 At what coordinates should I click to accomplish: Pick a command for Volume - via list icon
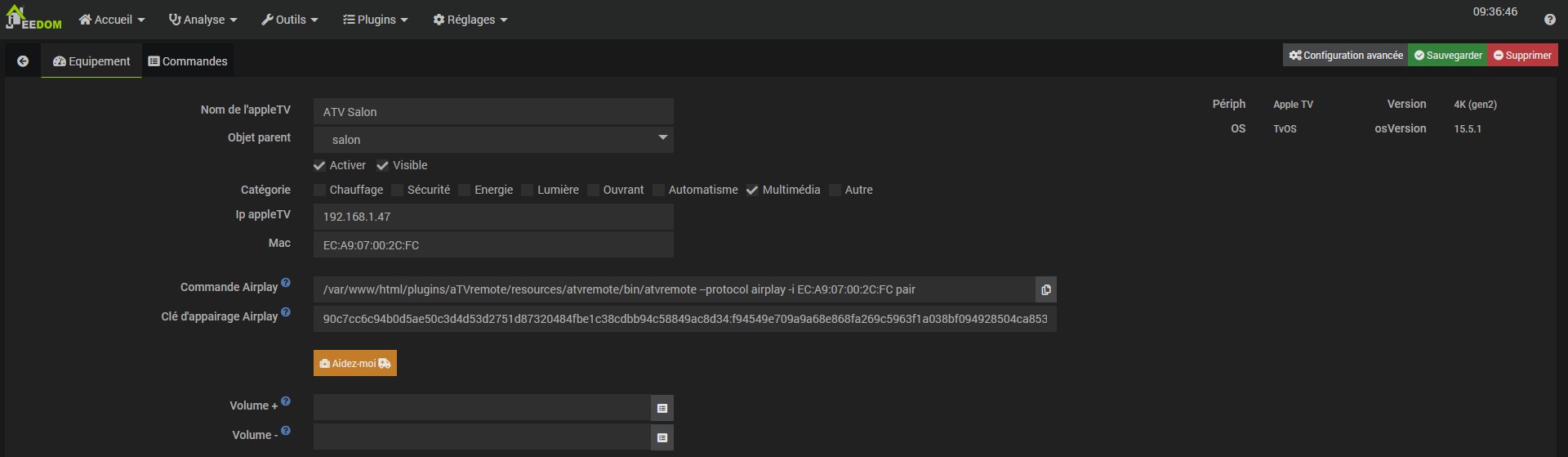click(x=662, y=437)
